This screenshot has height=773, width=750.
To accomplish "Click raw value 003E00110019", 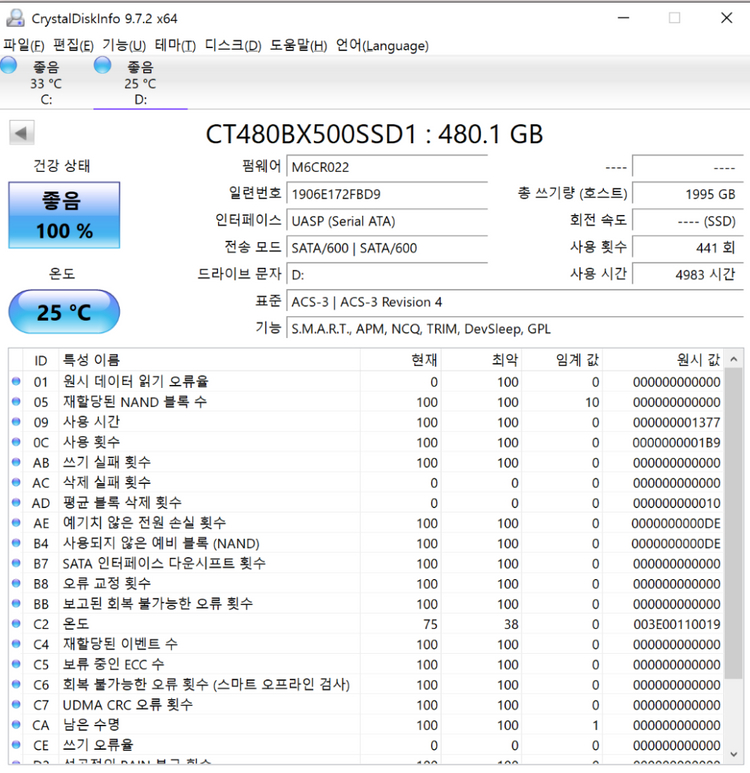I will click(677, 624).
